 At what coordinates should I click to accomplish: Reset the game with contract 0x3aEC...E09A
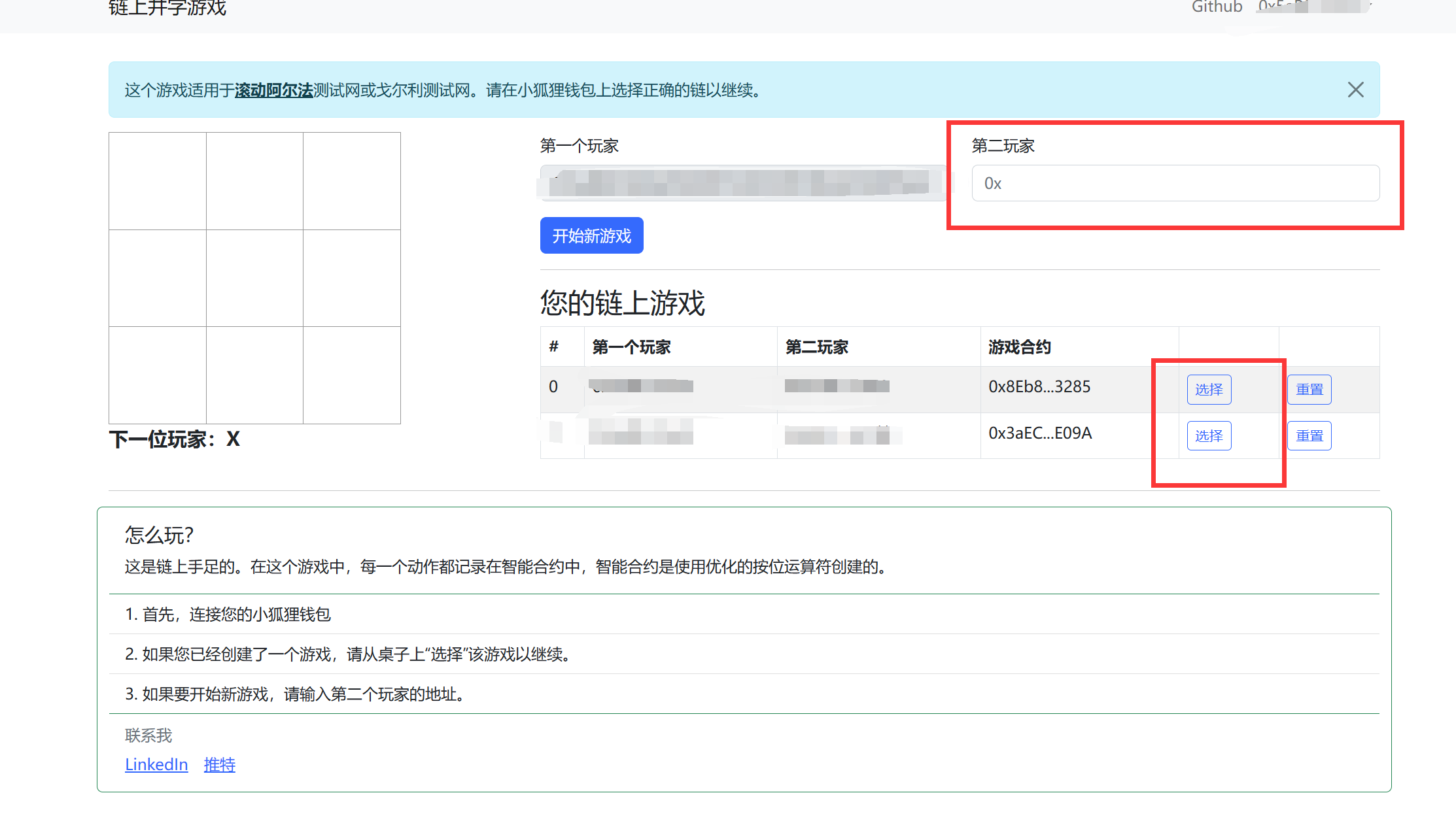(1309, 436)
